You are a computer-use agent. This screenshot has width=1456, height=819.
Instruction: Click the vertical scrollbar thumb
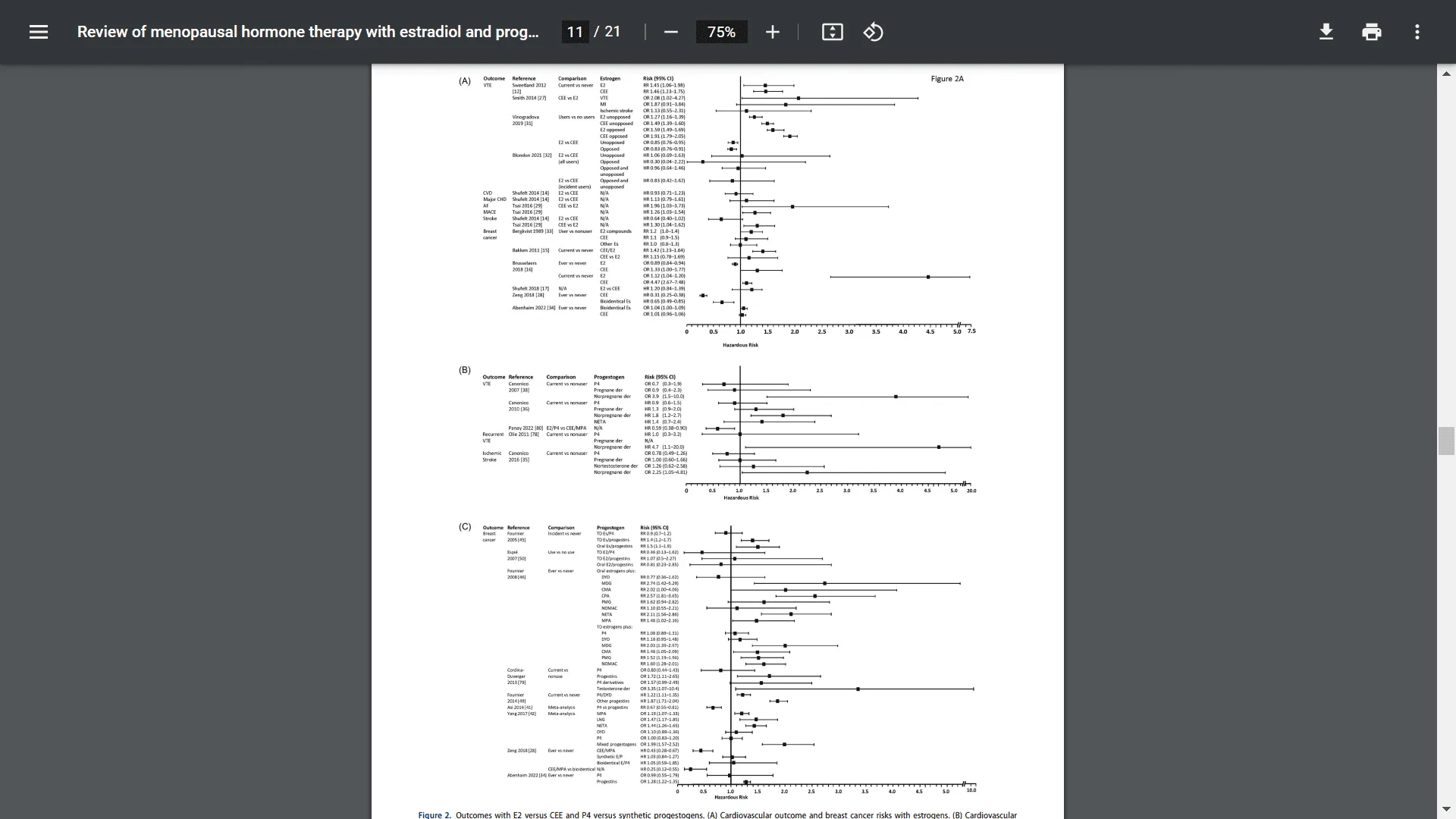(x=1446, y=441)
